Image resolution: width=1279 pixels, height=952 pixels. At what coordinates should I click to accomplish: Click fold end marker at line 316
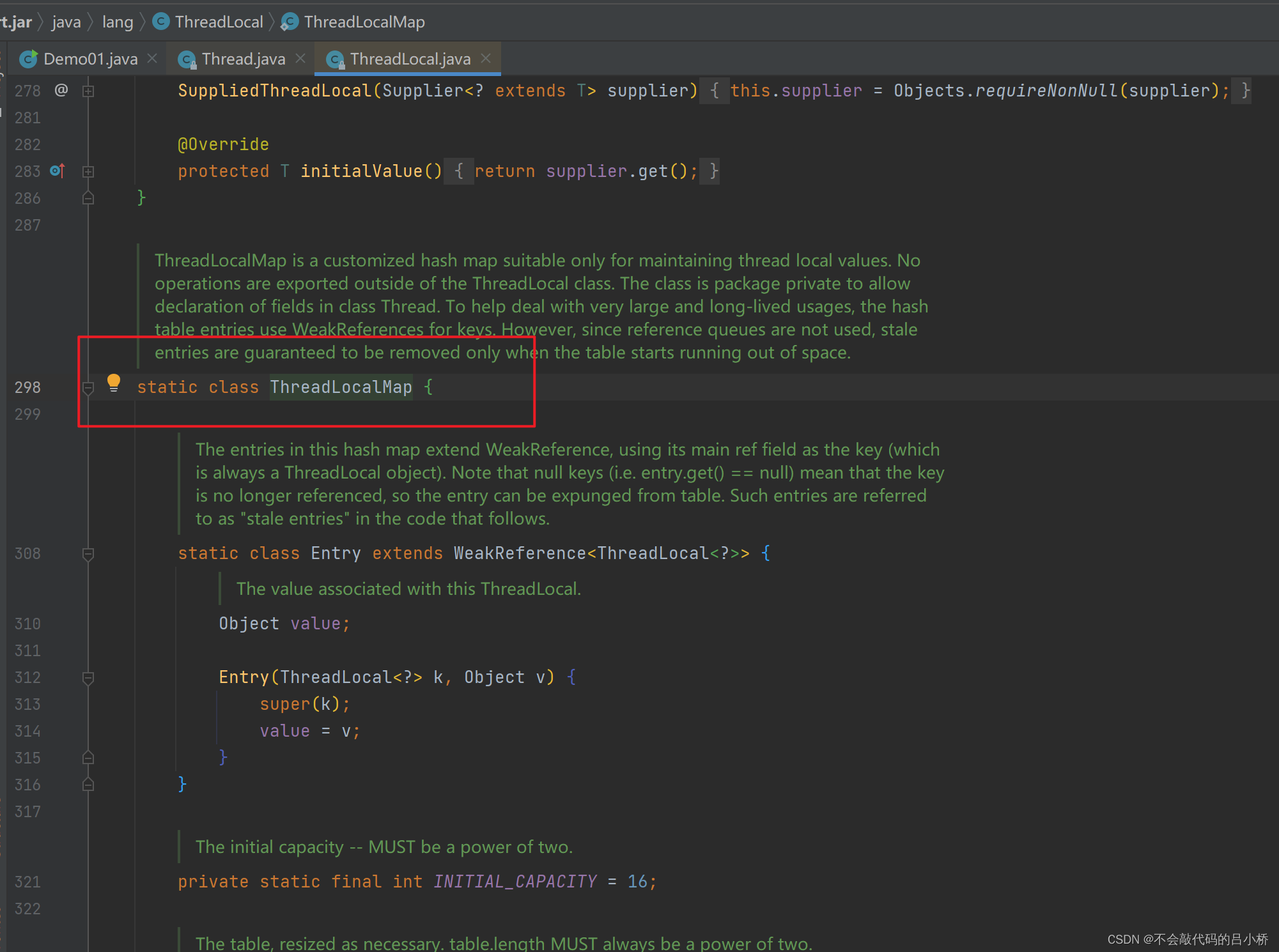(x=88, y=785)
